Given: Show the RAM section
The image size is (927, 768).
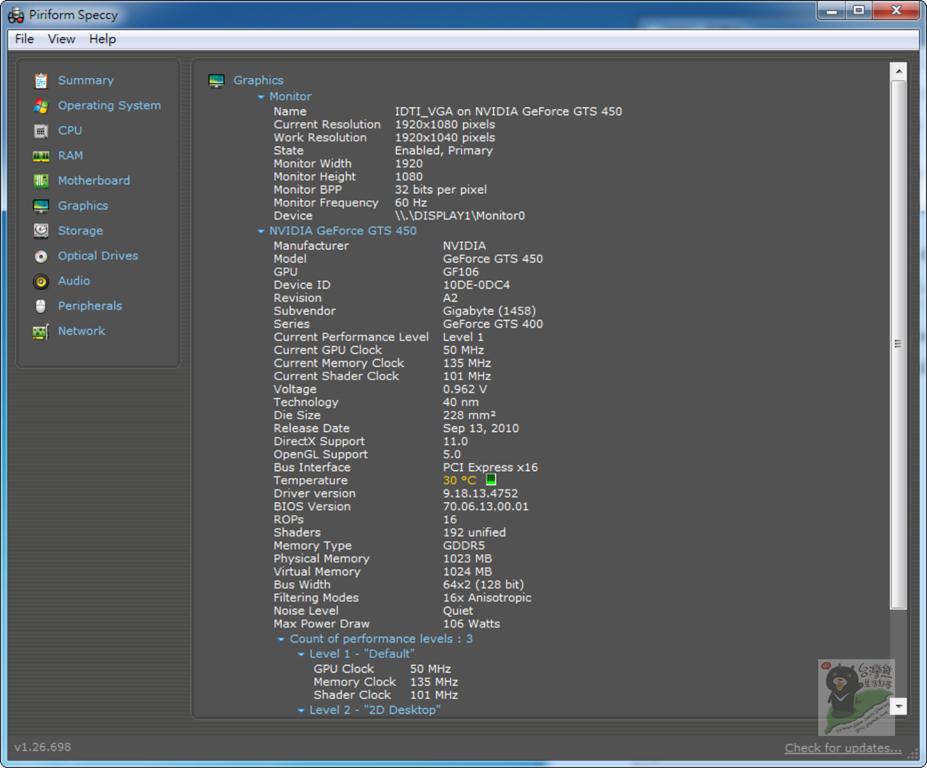Looking at the screenshot, I should click(x=70, y=155).
